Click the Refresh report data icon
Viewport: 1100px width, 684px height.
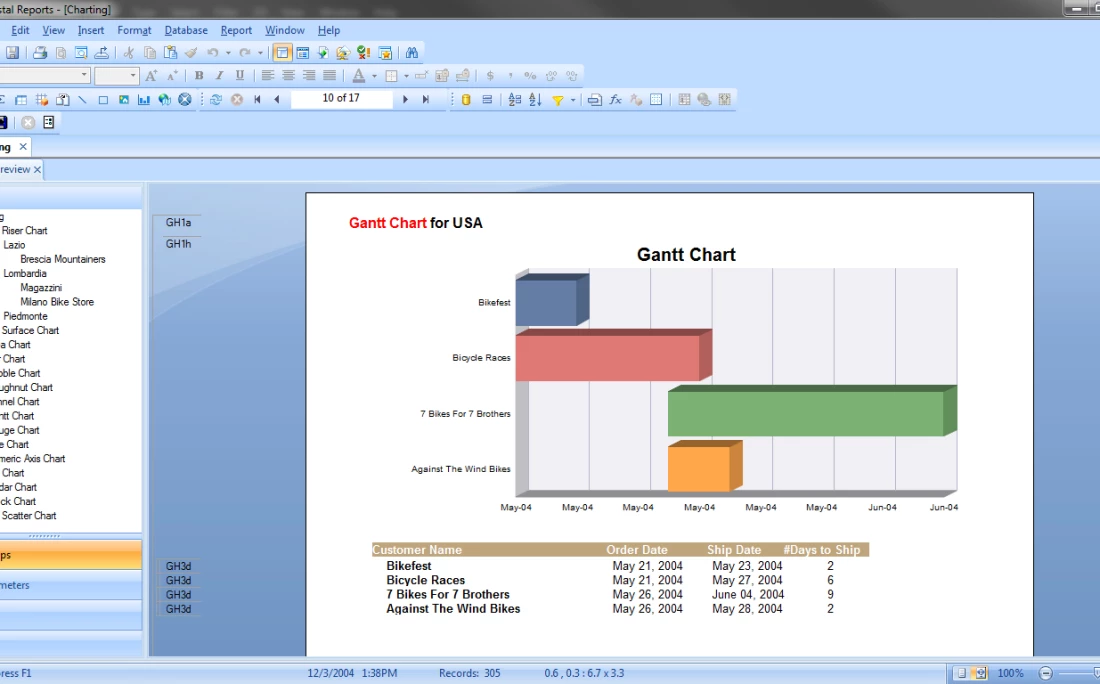click(216, 100)
